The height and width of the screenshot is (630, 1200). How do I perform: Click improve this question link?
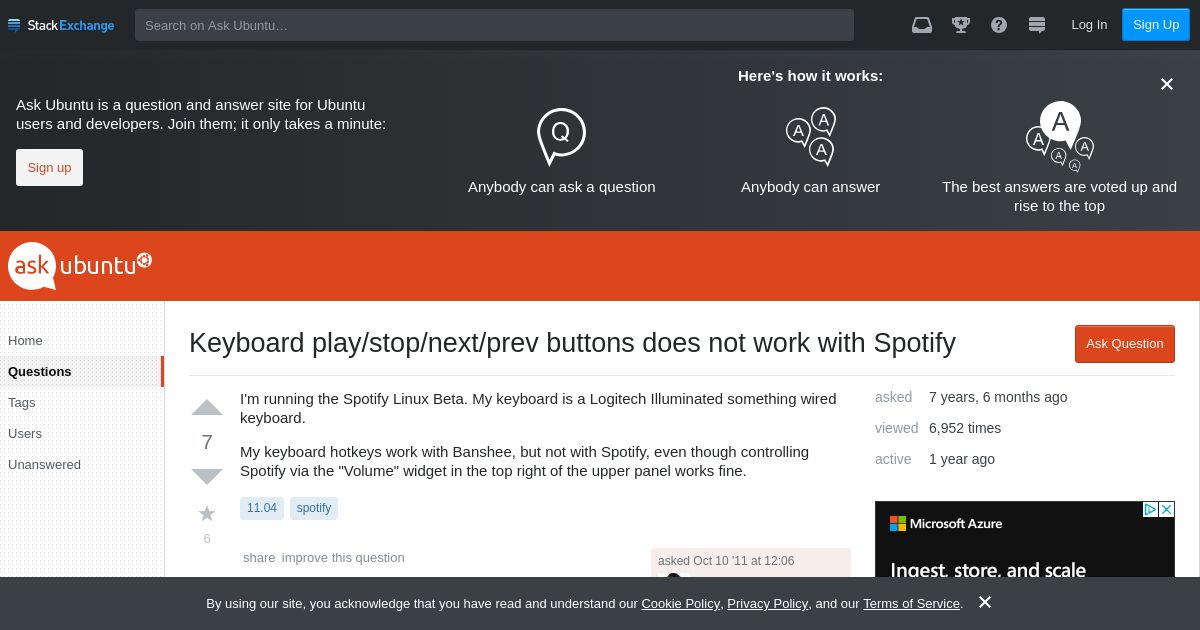point(343,557)
